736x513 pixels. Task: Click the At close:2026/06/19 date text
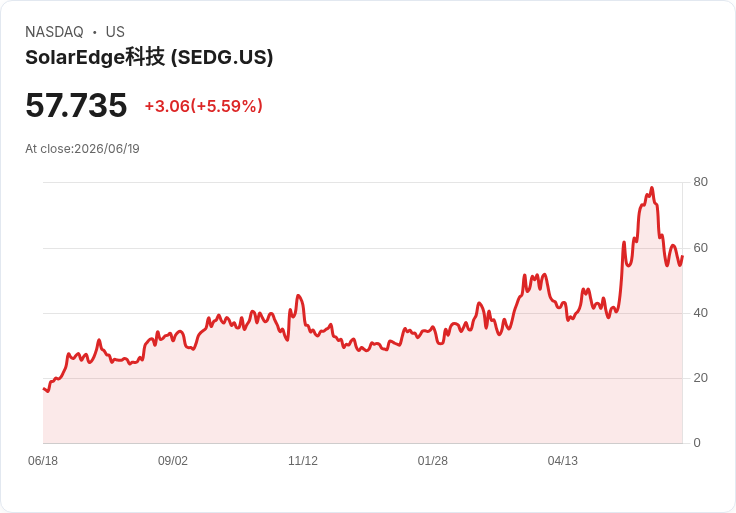tap(82, 149)
